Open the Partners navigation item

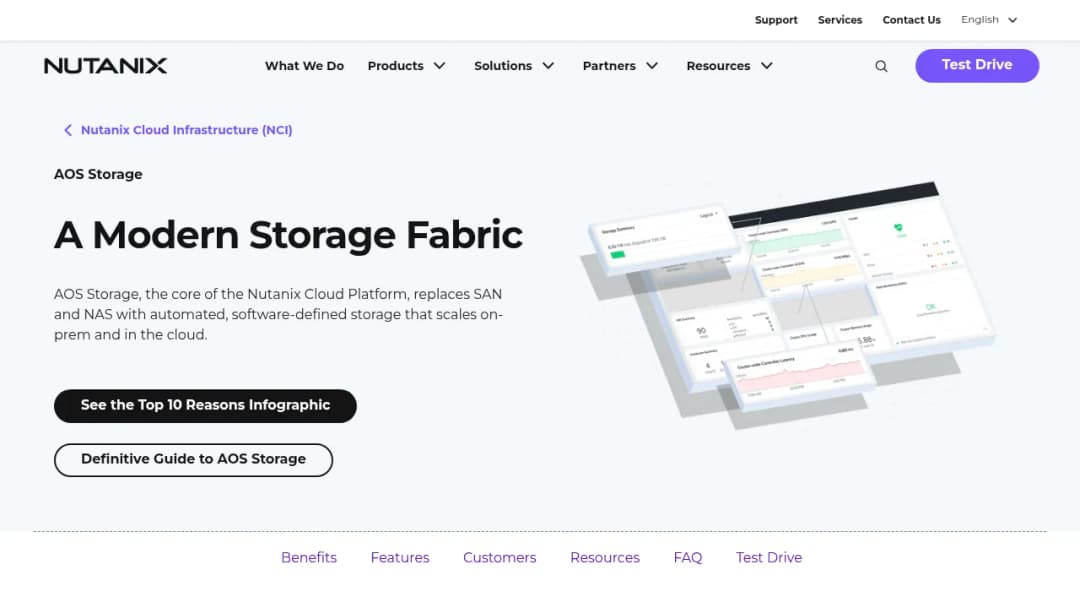(609, 66)
